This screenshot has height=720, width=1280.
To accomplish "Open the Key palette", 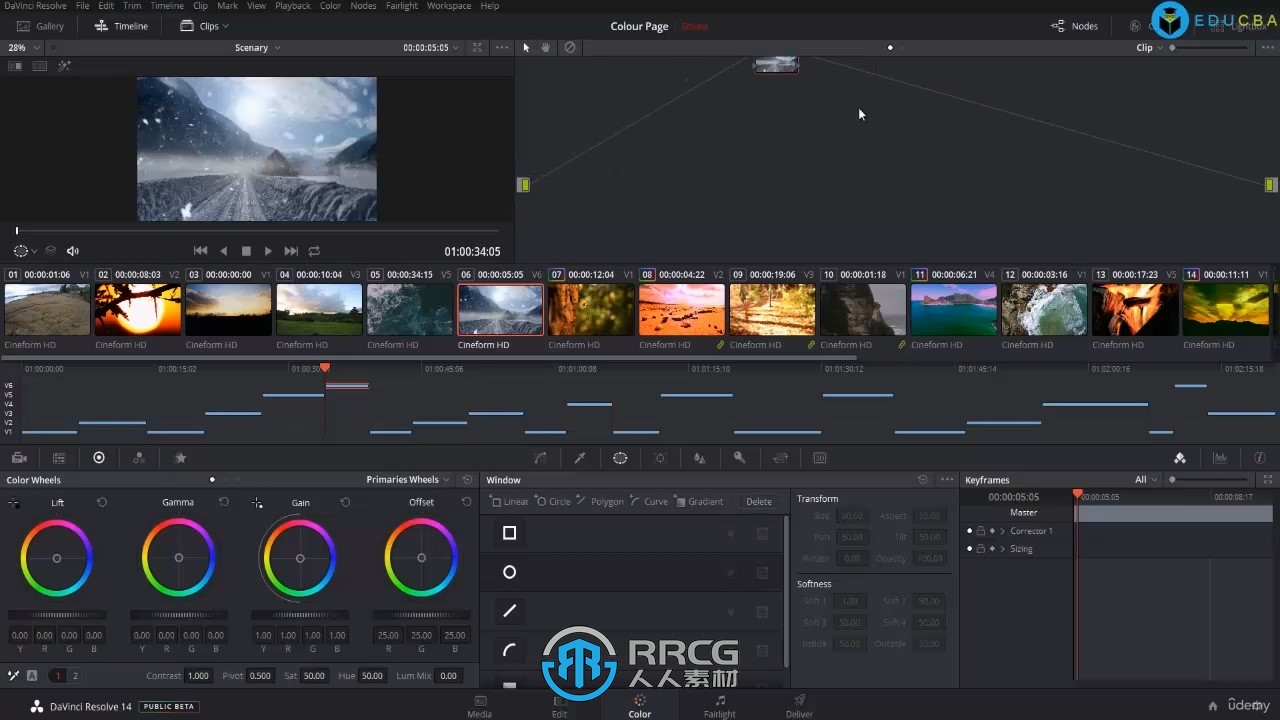I will coord(740,458).
